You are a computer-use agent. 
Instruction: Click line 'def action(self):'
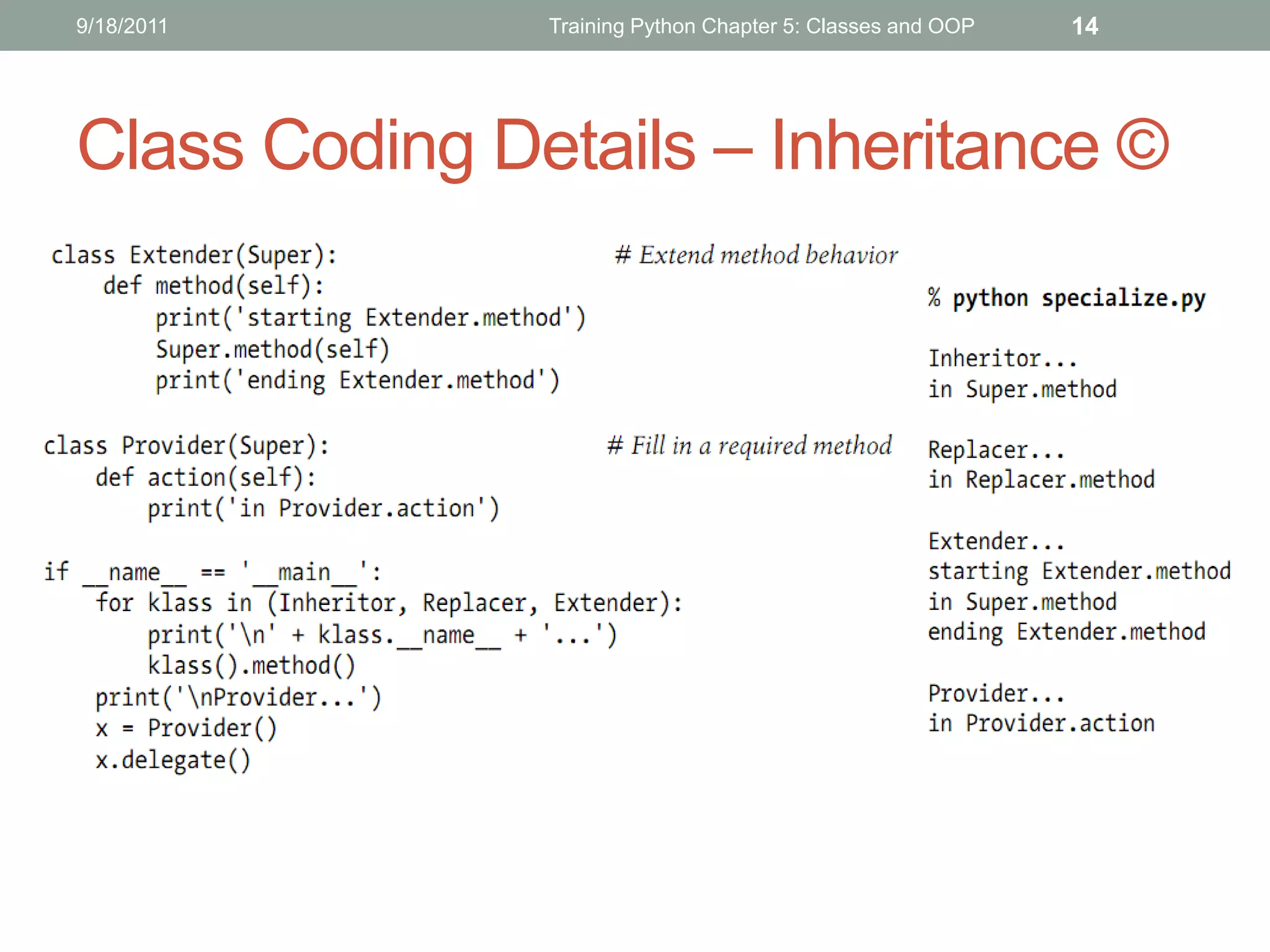coord(206,478)
